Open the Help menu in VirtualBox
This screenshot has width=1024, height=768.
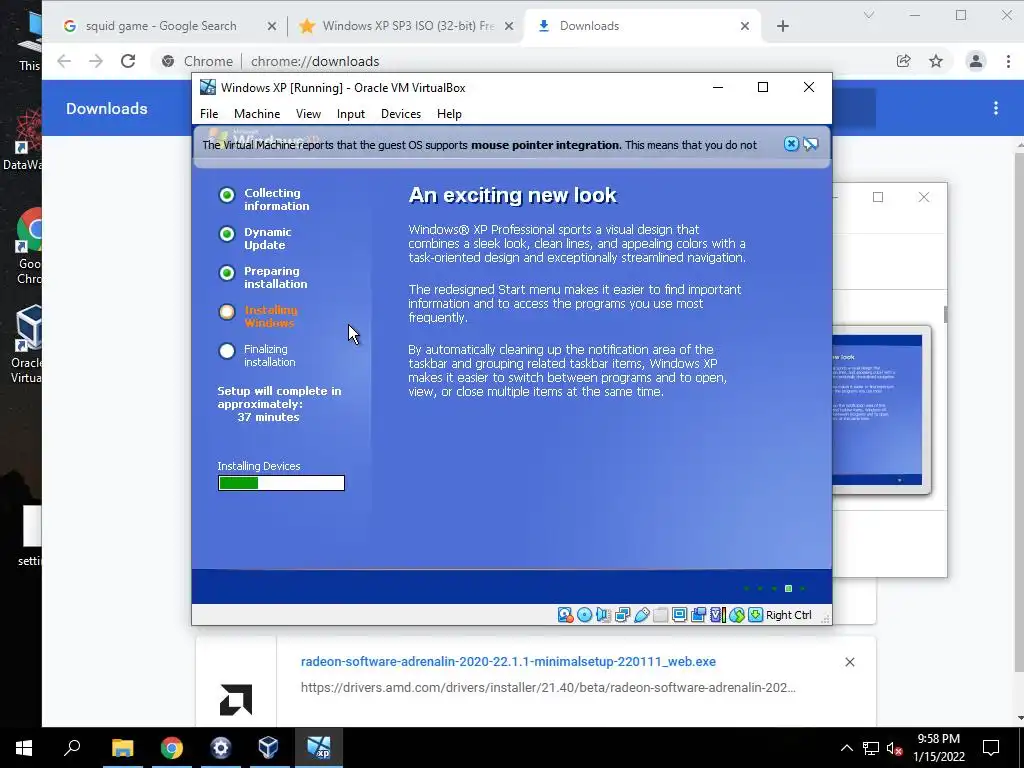[449, 114]
